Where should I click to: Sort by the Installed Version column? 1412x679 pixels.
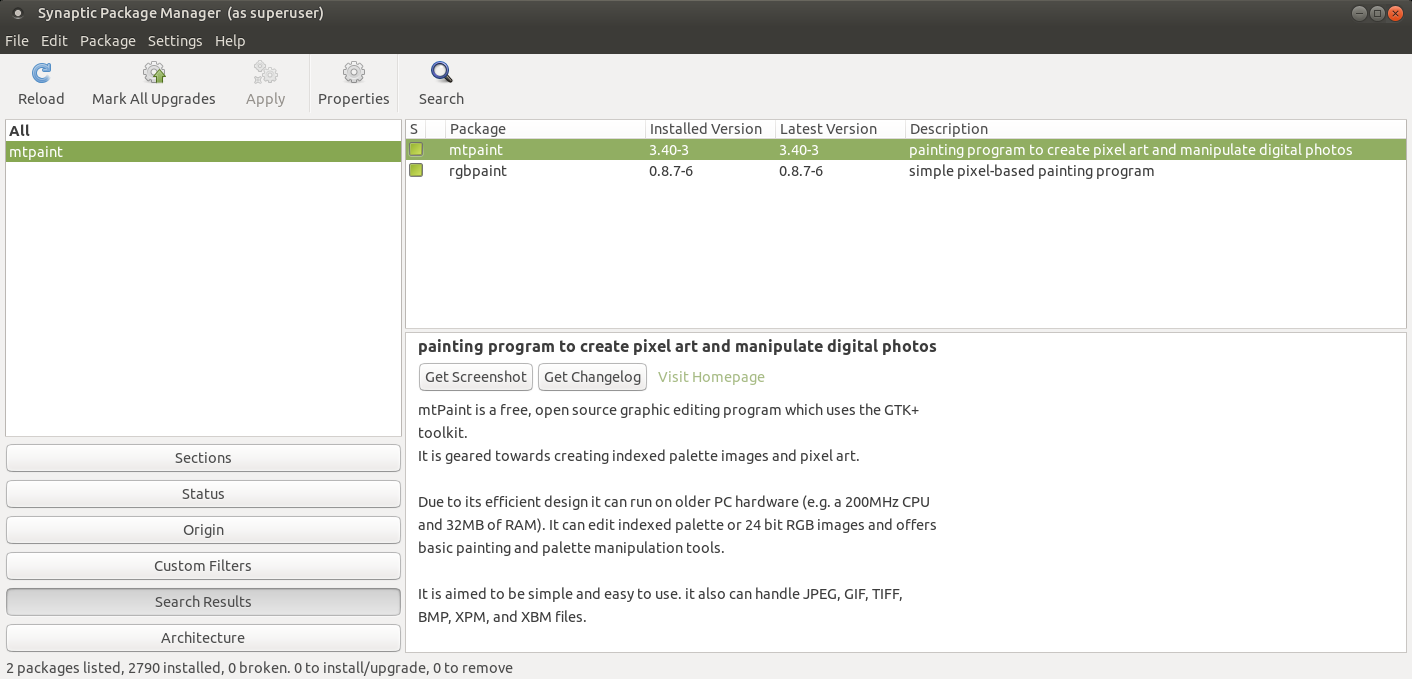coord(706,129)
